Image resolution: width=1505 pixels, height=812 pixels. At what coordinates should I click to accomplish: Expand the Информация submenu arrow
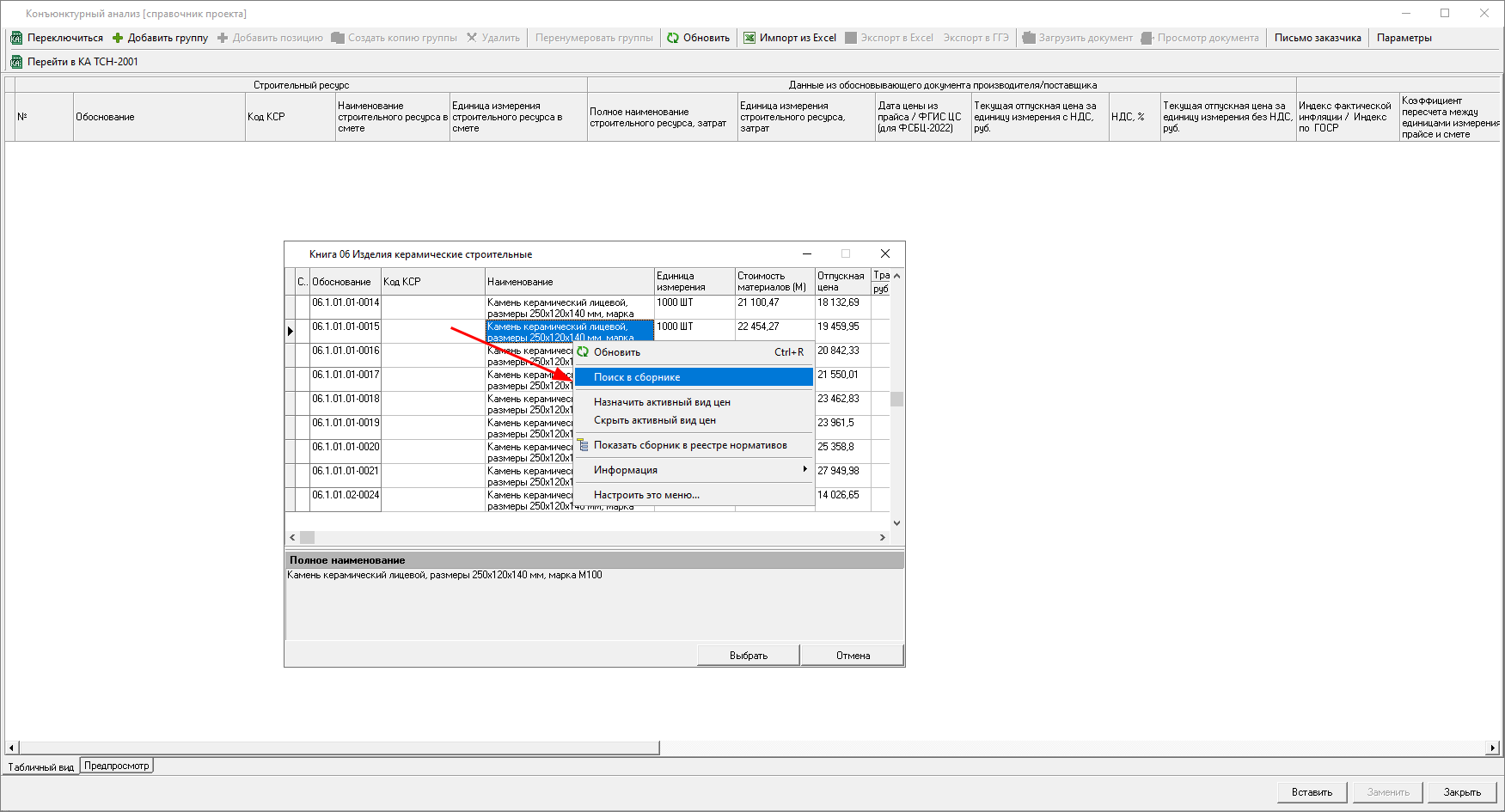(x=805, y=469)
